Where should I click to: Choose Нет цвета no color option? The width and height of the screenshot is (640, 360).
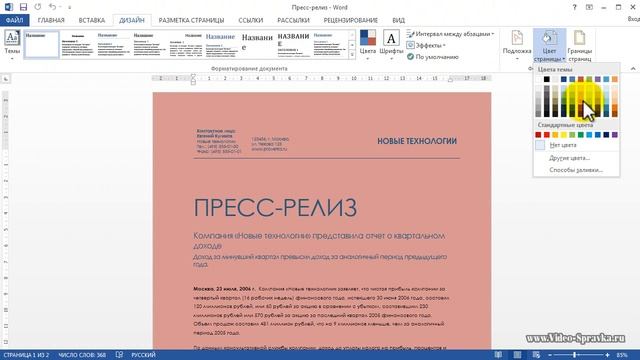click(x=576, y=145)
